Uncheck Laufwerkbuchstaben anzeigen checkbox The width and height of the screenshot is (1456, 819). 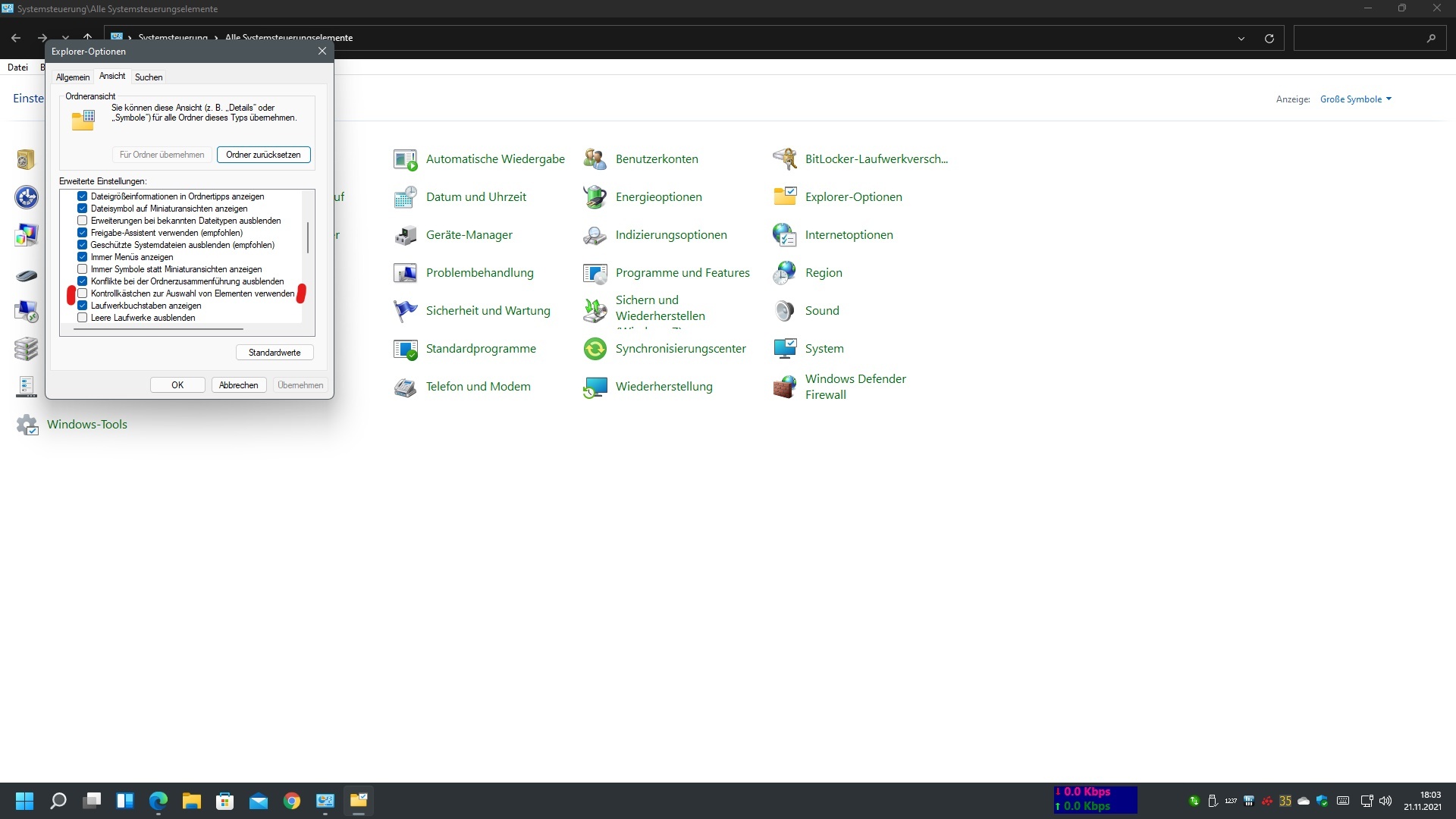[x=83, y=306]
